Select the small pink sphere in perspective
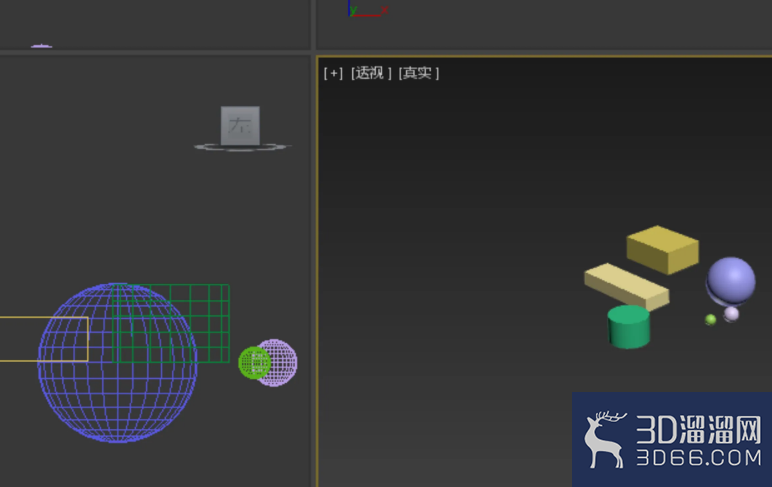Viewport: 772px width, 487px height. (x=731, y=314)
